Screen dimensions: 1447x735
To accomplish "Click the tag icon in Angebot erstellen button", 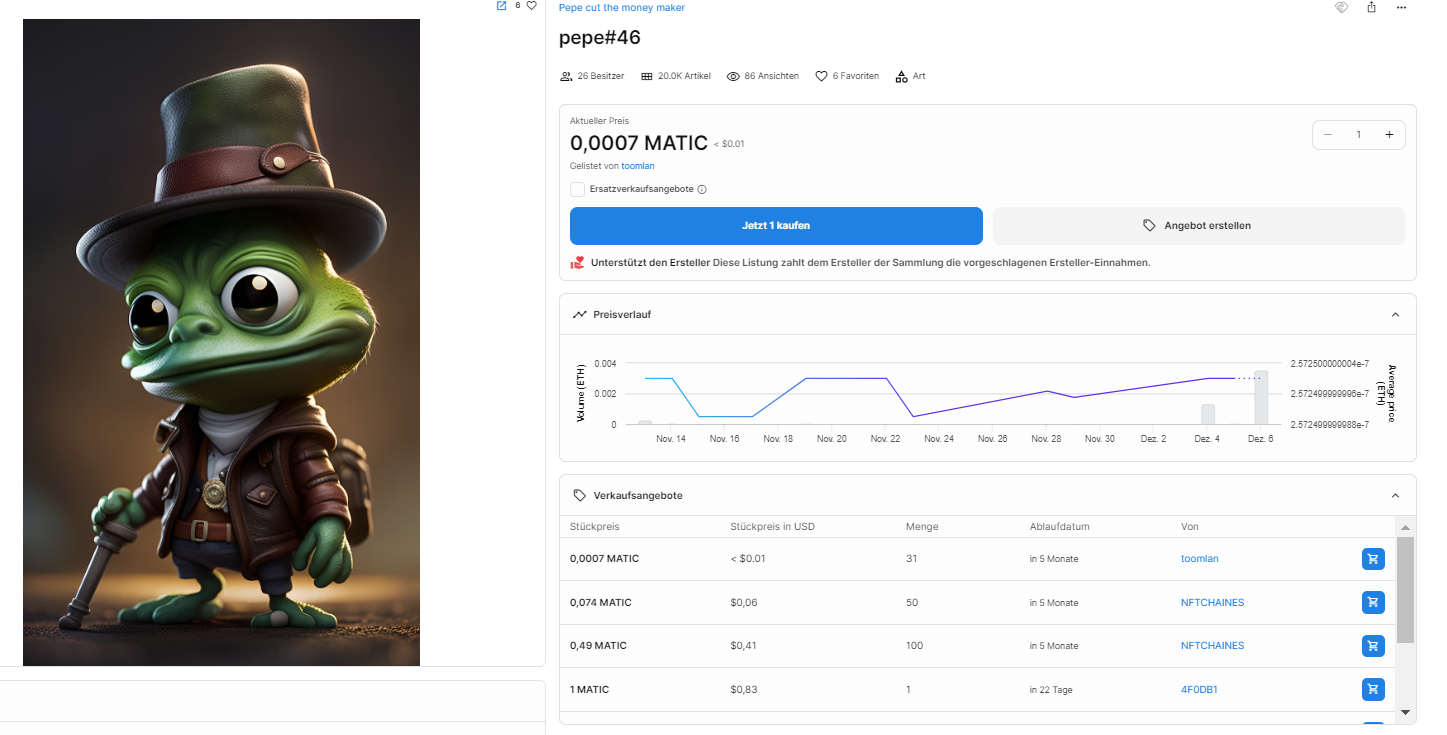I will click(x=1149, y=226).
